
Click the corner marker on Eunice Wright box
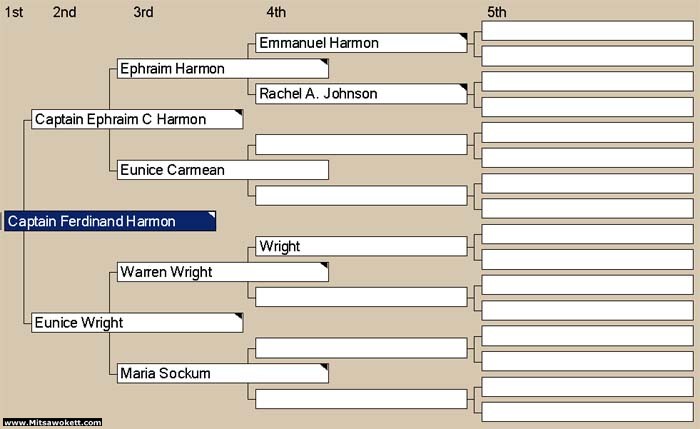click(239, 317)
